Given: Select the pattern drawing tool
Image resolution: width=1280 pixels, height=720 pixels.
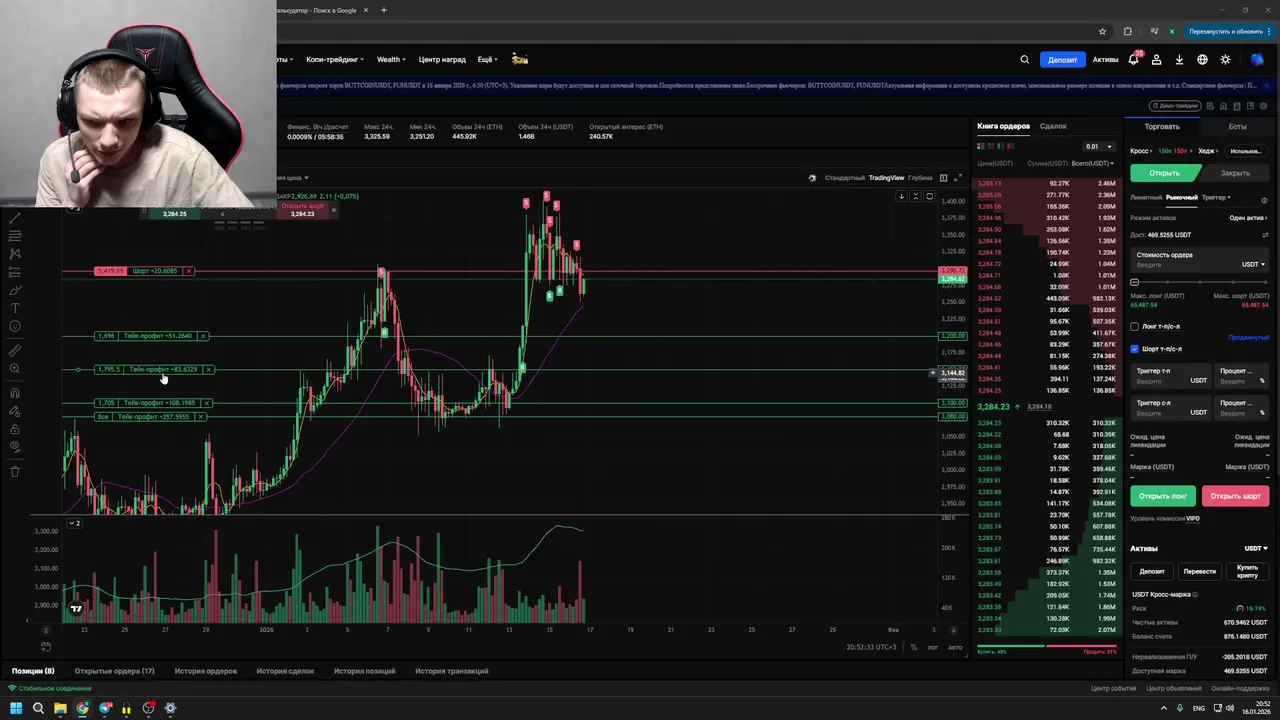Looking at the screenshot, I should pyautogui.click(x=15, y=253).
